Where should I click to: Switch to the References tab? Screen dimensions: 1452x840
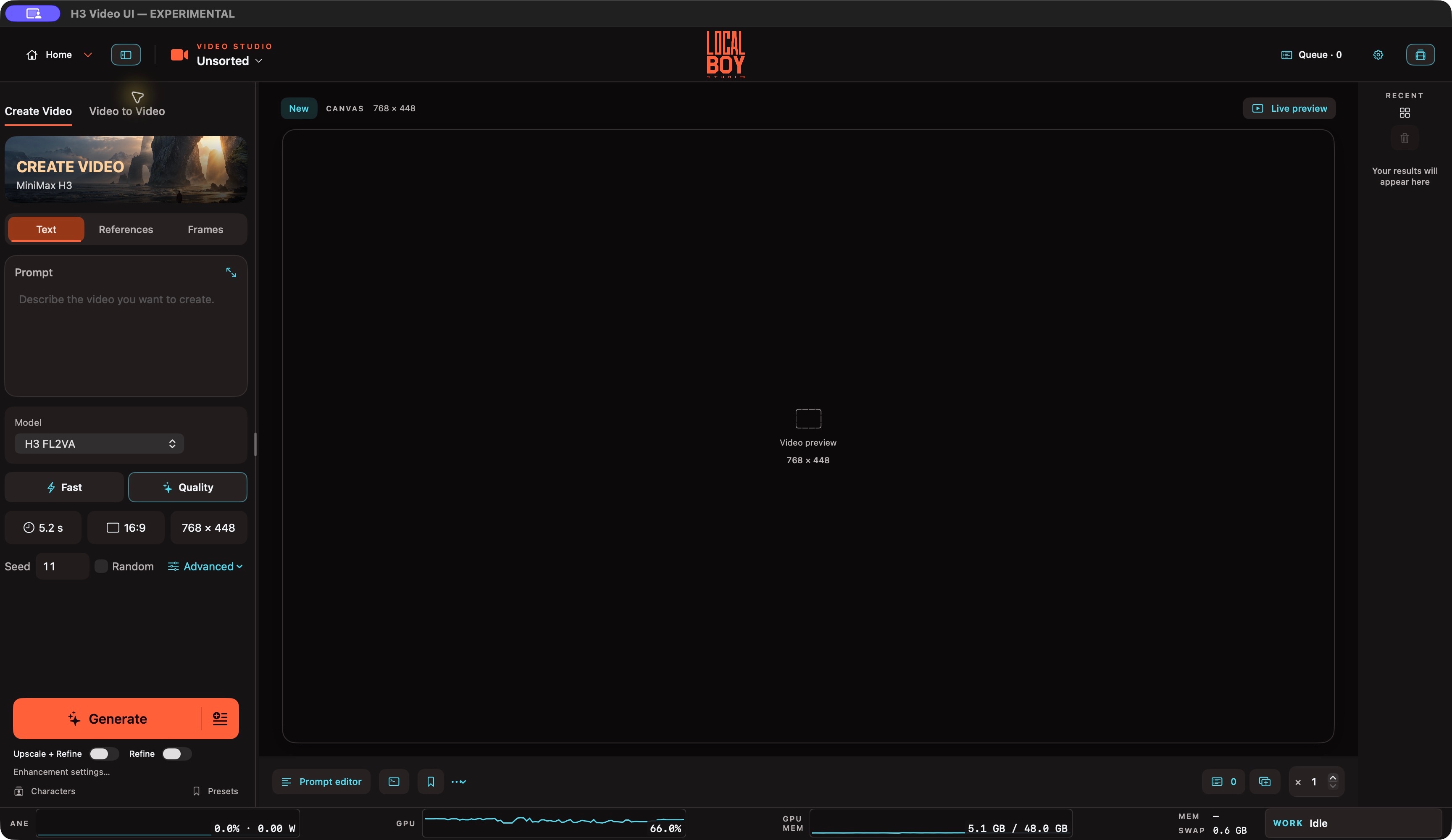126,229
